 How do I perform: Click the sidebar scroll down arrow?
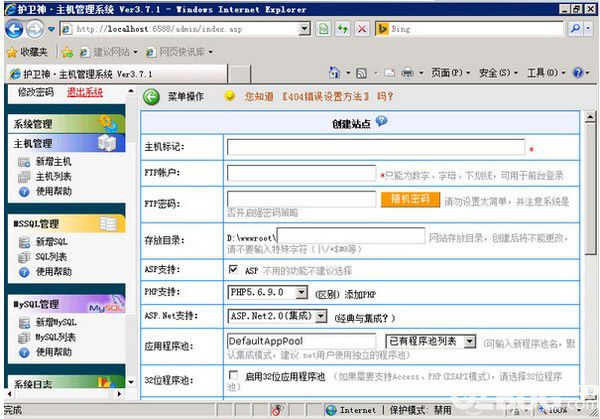pyautogui.click(x=131, y=382)
